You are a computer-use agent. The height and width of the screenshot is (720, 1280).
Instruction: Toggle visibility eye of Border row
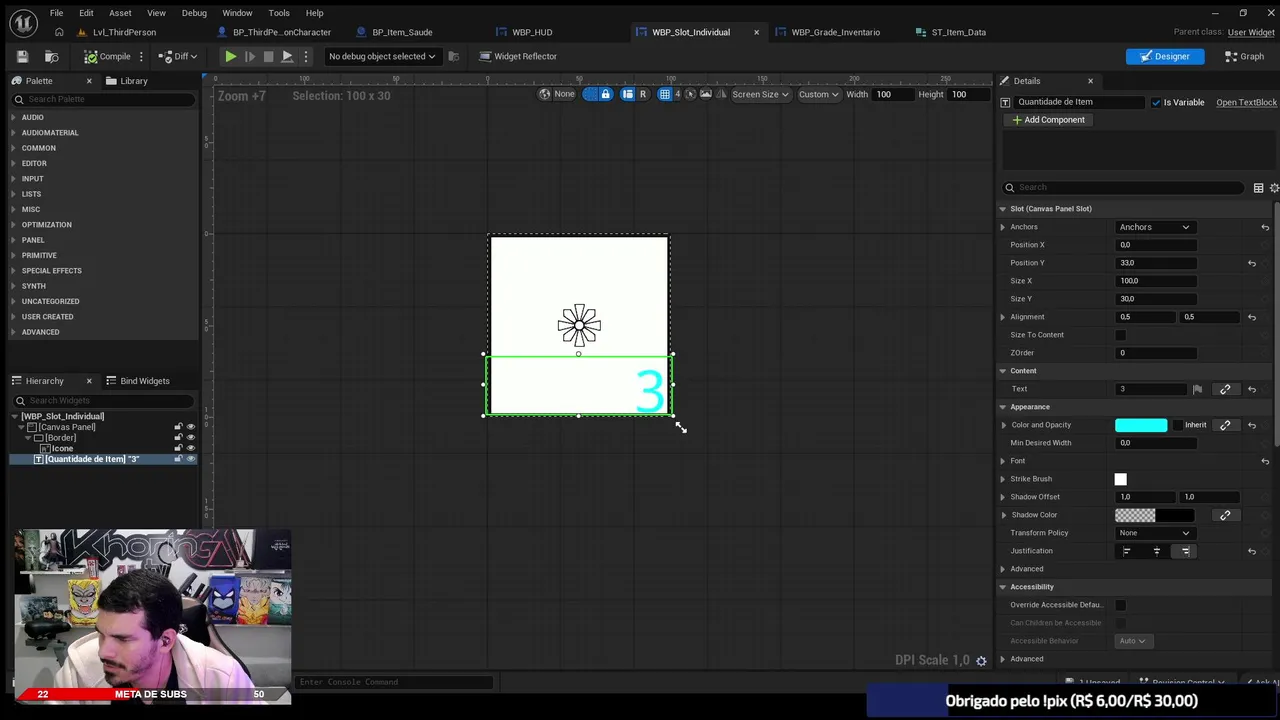[x=190, y=438]
